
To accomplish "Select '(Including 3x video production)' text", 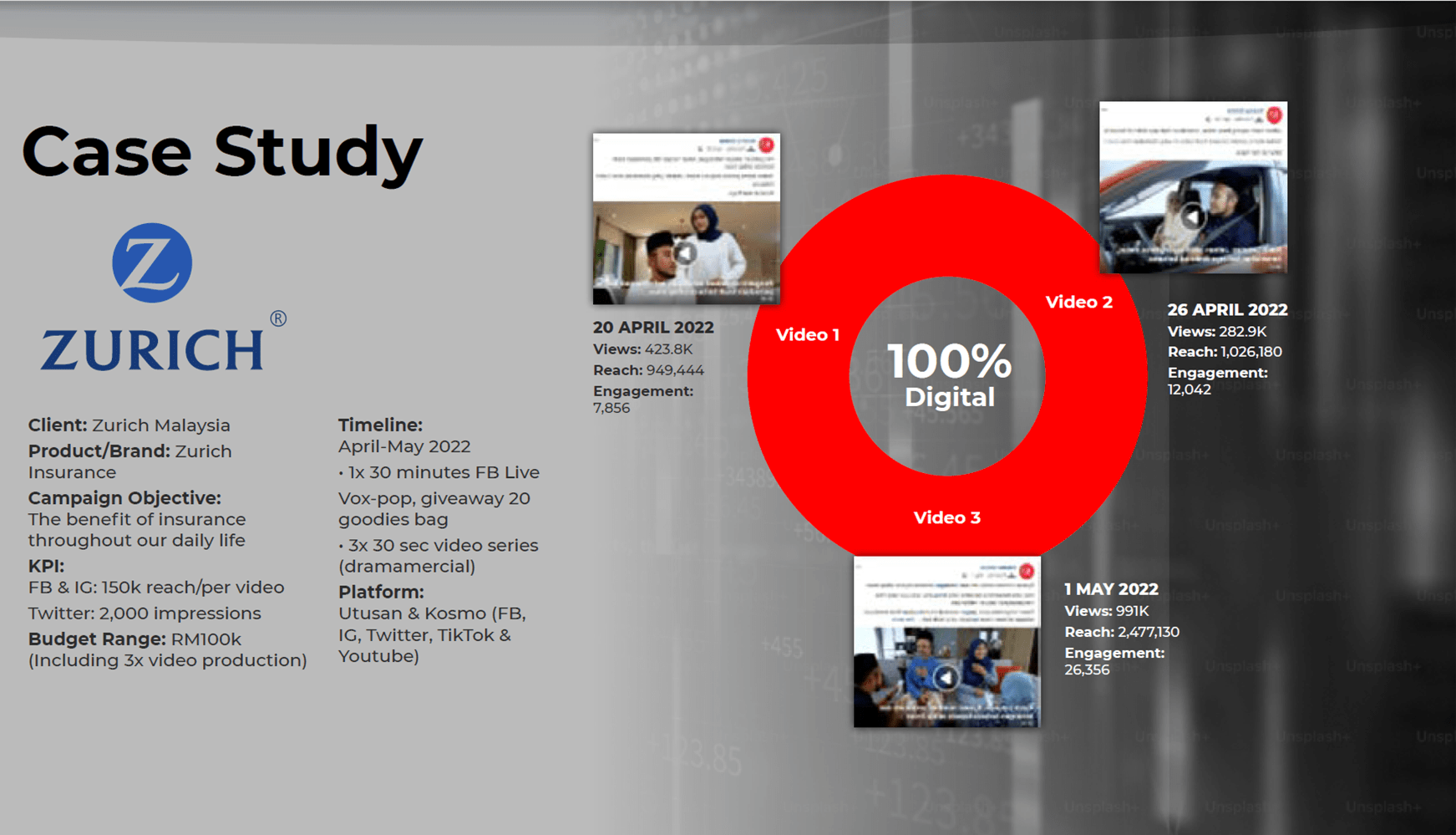I will [168, 660].
